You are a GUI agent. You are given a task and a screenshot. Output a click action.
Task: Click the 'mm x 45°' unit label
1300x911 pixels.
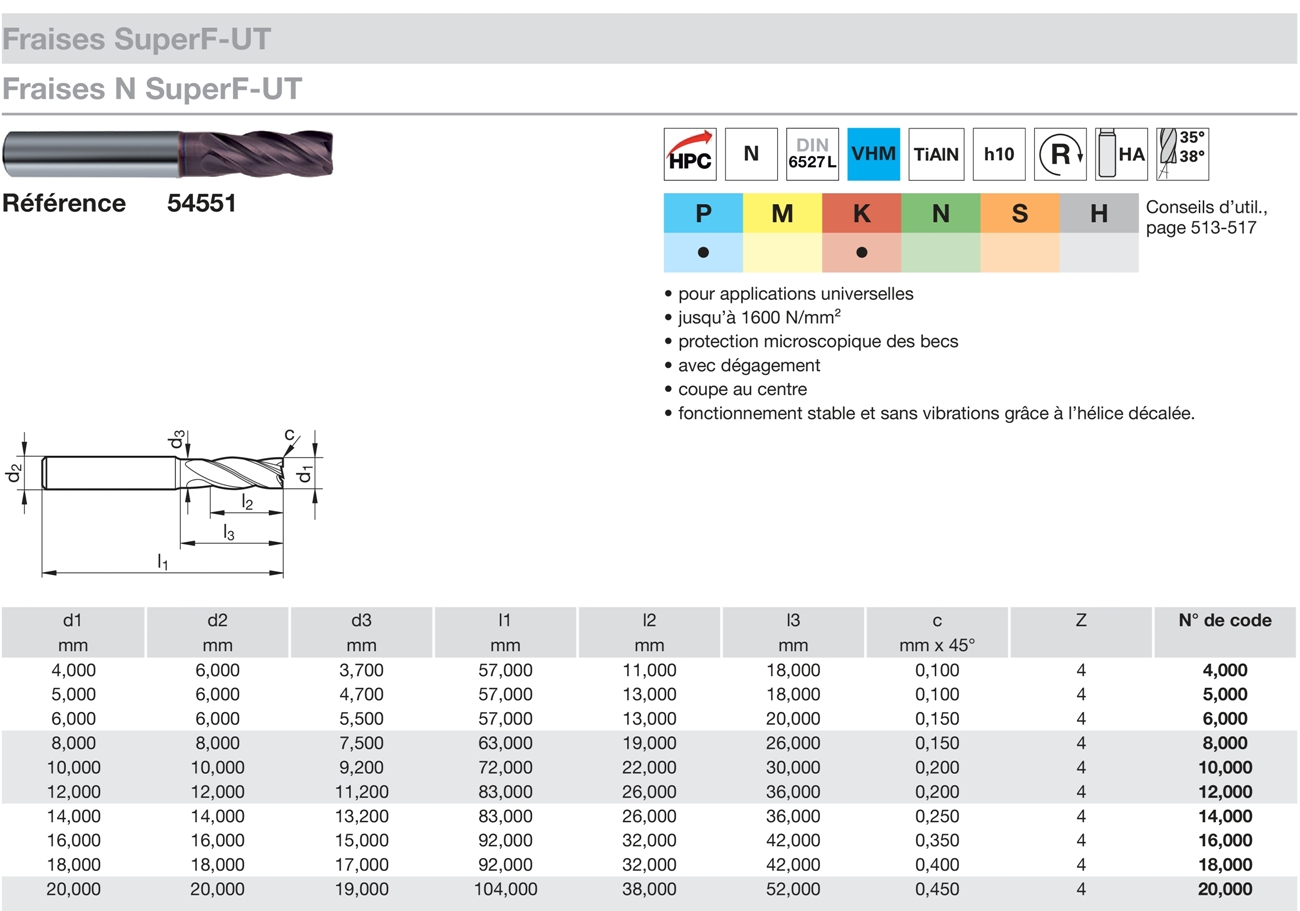[937, 645]
